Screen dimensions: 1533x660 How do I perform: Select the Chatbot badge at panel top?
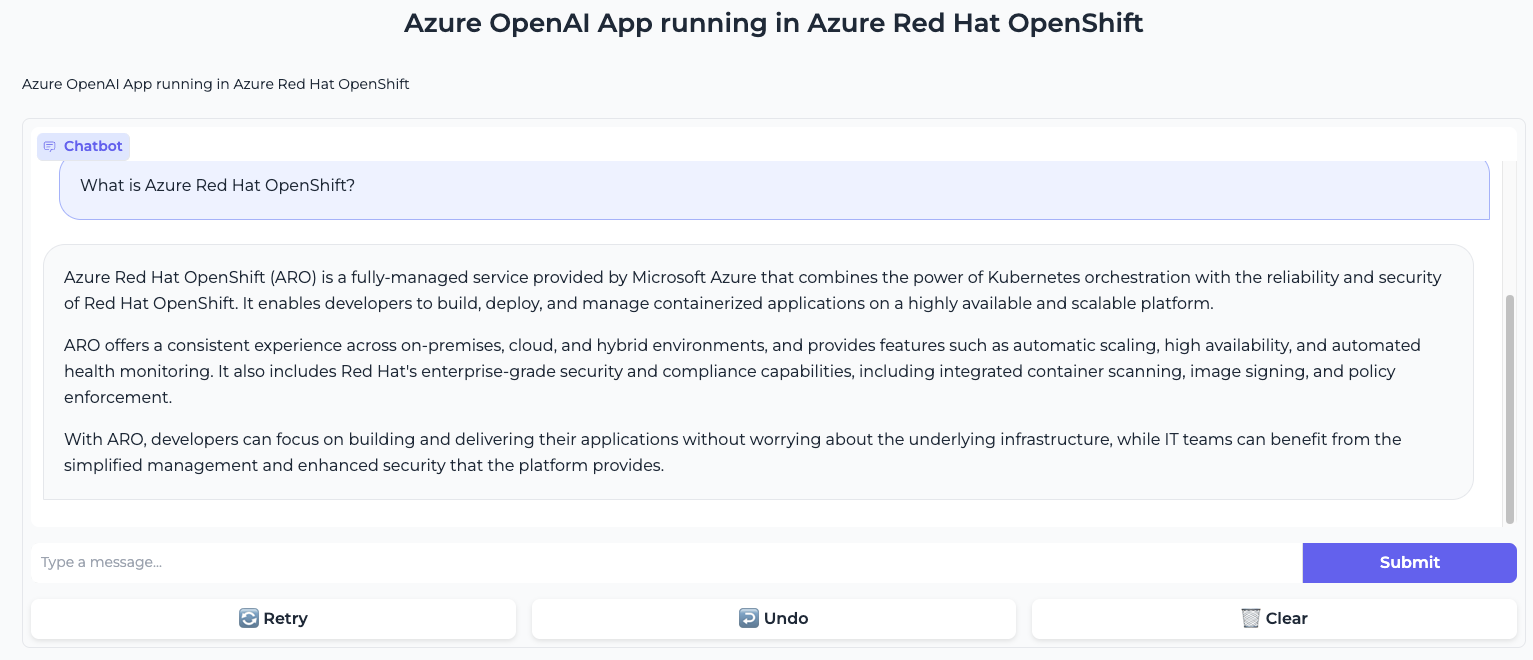point(83,146)
